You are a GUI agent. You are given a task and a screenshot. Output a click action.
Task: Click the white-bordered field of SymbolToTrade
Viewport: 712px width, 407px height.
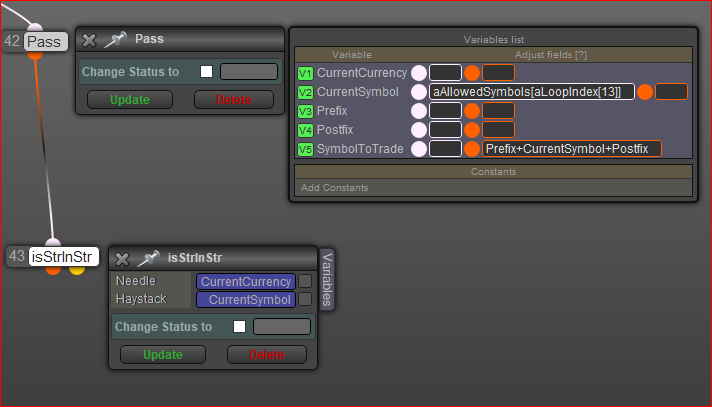coord(445,149)
